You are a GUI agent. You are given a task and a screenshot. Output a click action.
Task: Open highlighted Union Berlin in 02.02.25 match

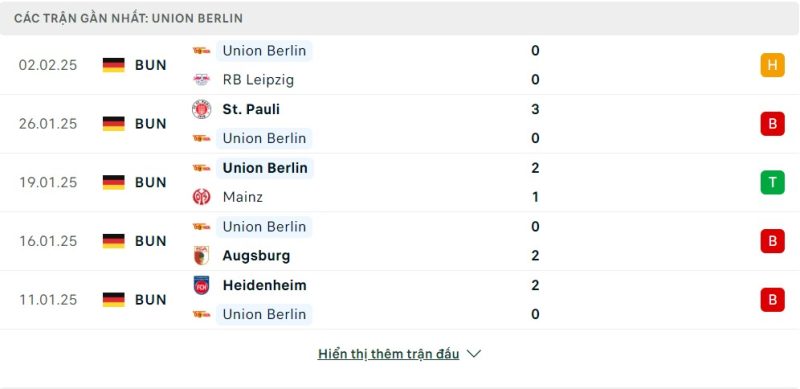coord(264,51)
